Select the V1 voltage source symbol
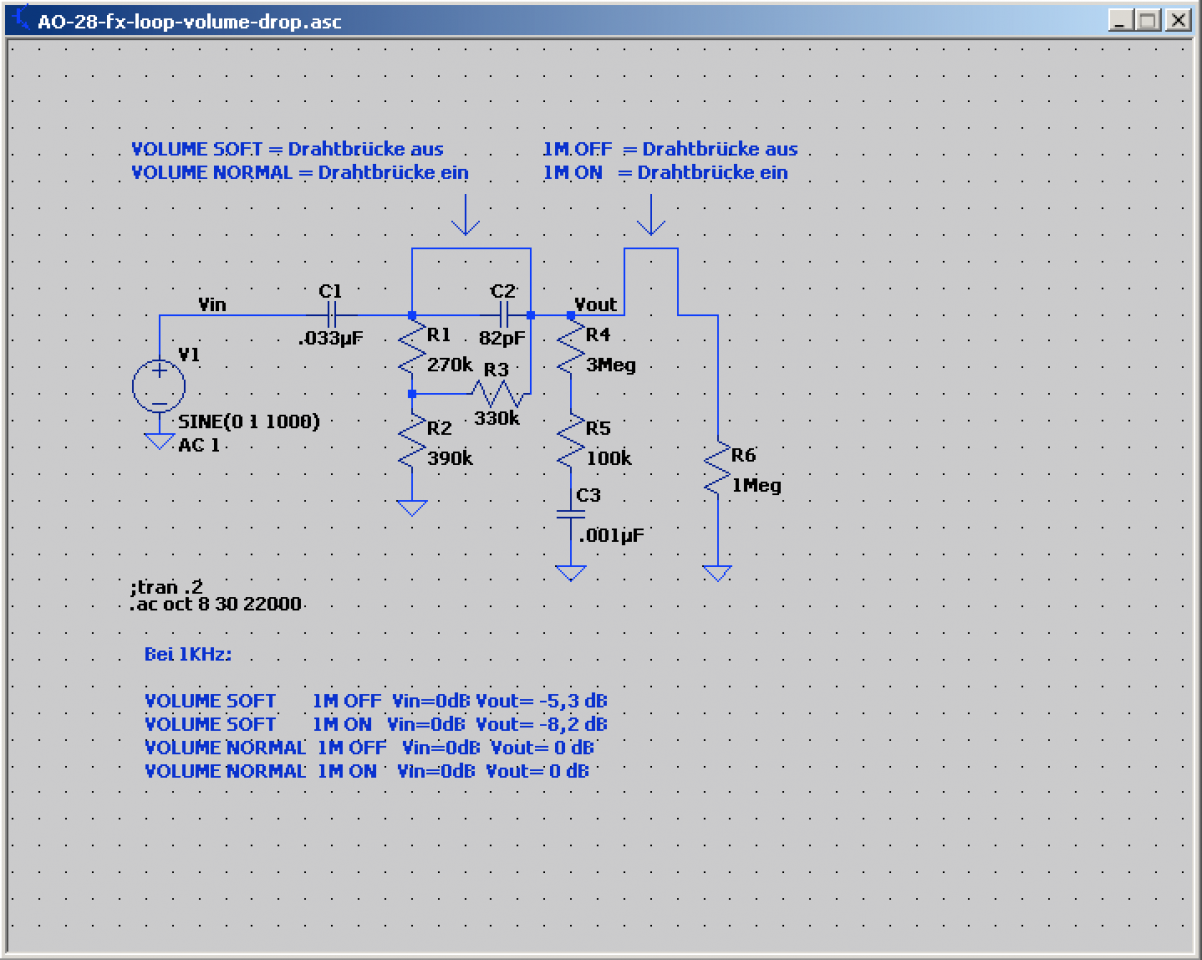Image resolution: width=1202 pixels, height=960 pixels. point(159,386)
